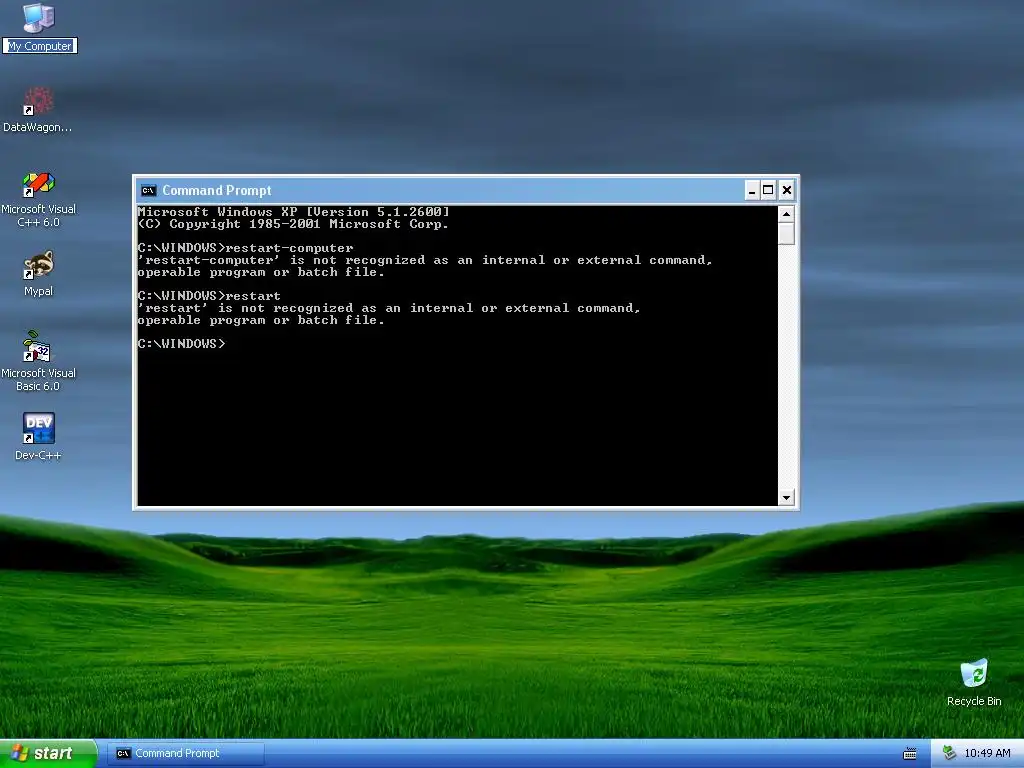Select the Mypal browser shortcut
This screenshot has width=1024, height=768.
click(x=39, y=273)
